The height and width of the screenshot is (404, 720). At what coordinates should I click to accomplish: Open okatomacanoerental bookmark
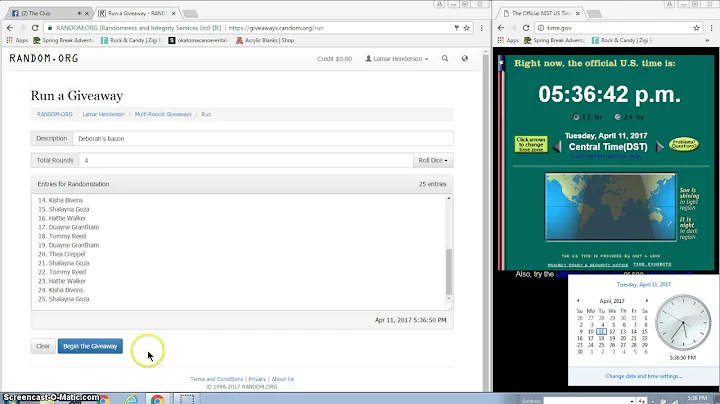point(199,40)
